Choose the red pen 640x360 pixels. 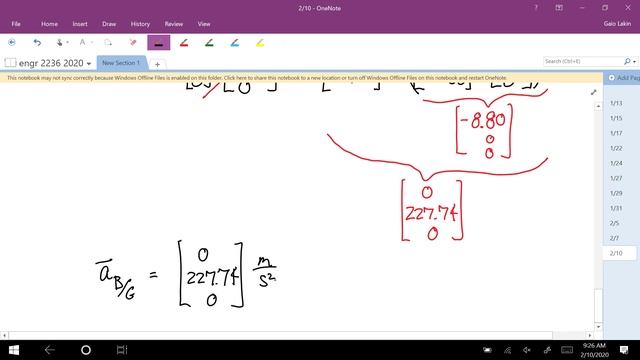pos(184,42)
